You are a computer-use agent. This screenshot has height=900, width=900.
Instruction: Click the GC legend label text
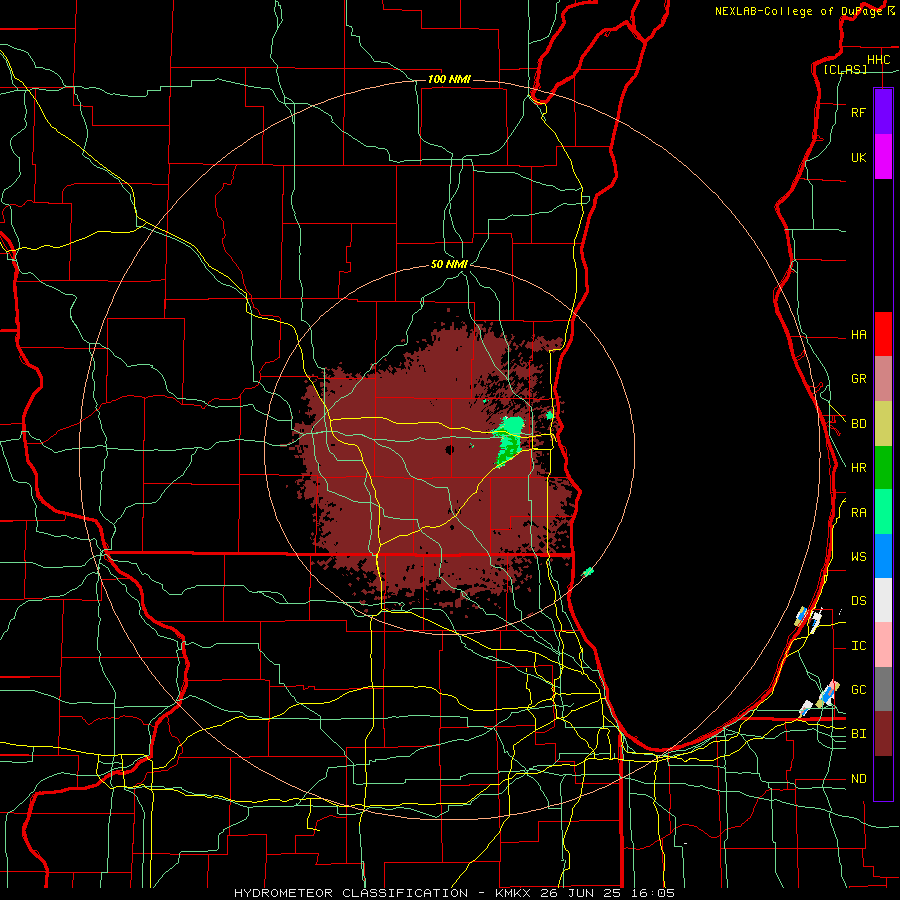(x=858, y=690)
